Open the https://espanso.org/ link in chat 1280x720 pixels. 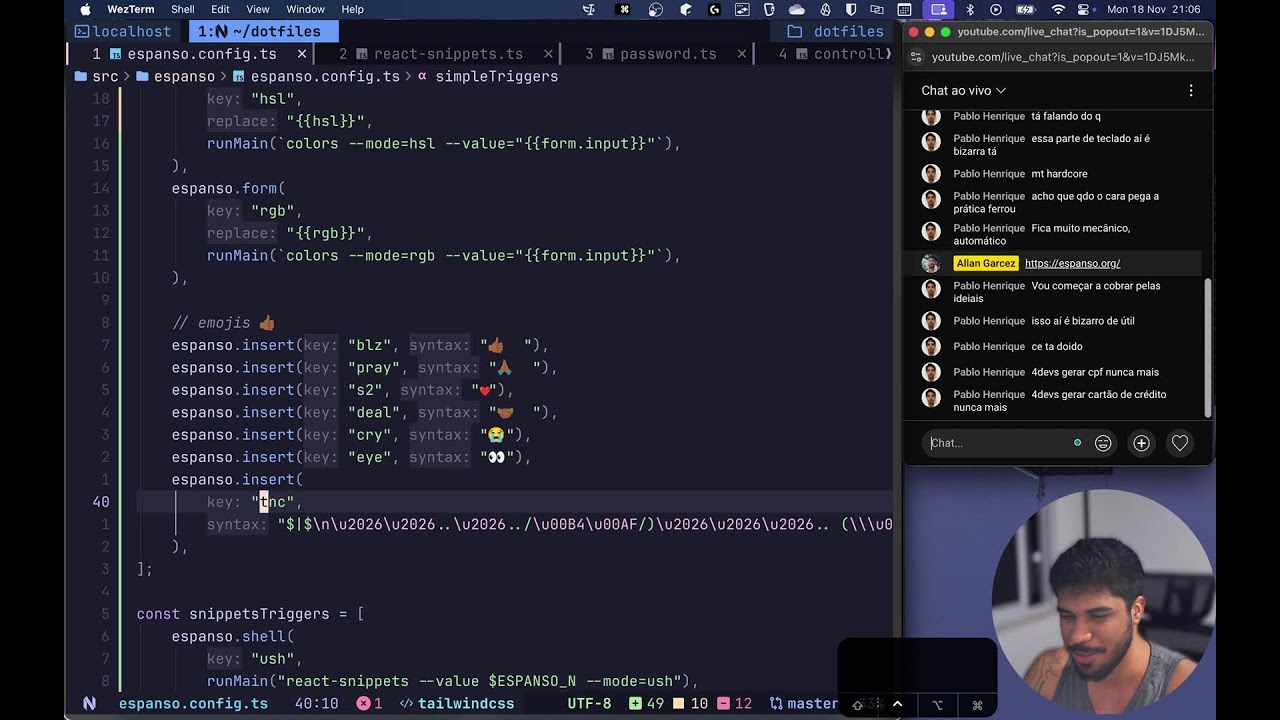pos(1072,263)
